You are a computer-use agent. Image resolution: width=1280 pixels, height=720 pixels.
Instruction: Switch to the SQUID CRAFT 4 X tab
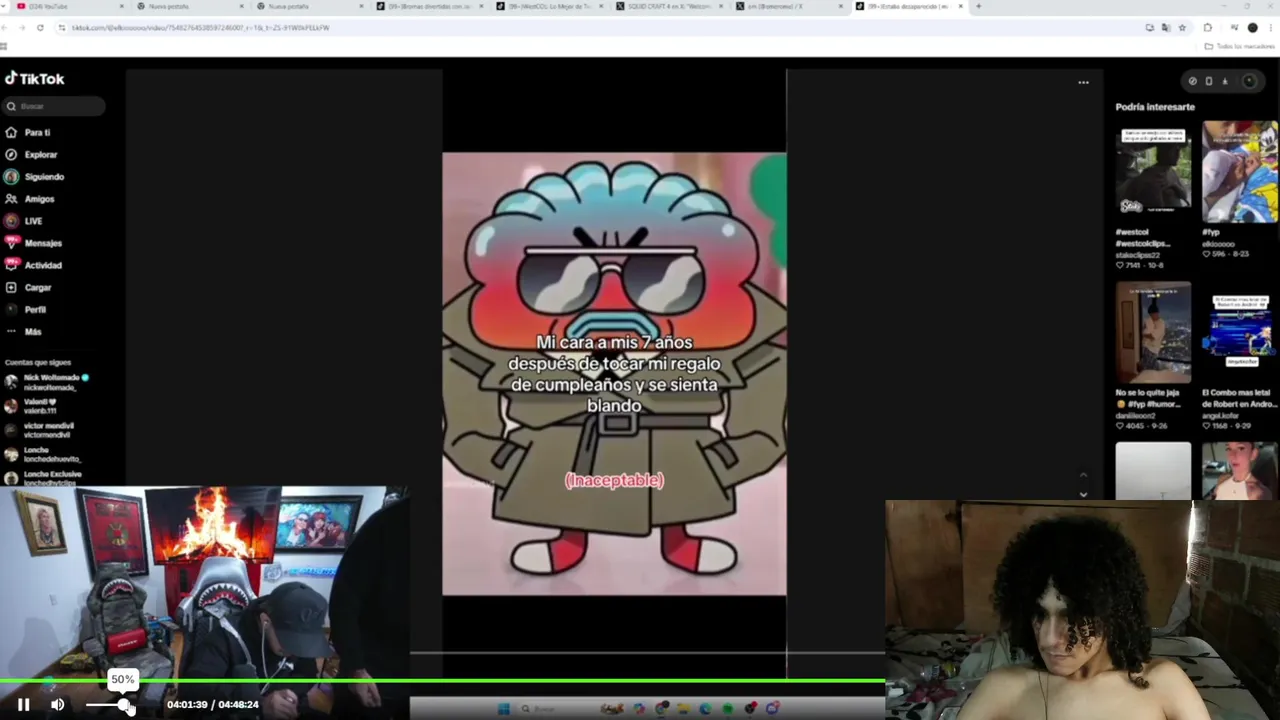[668, 6]
